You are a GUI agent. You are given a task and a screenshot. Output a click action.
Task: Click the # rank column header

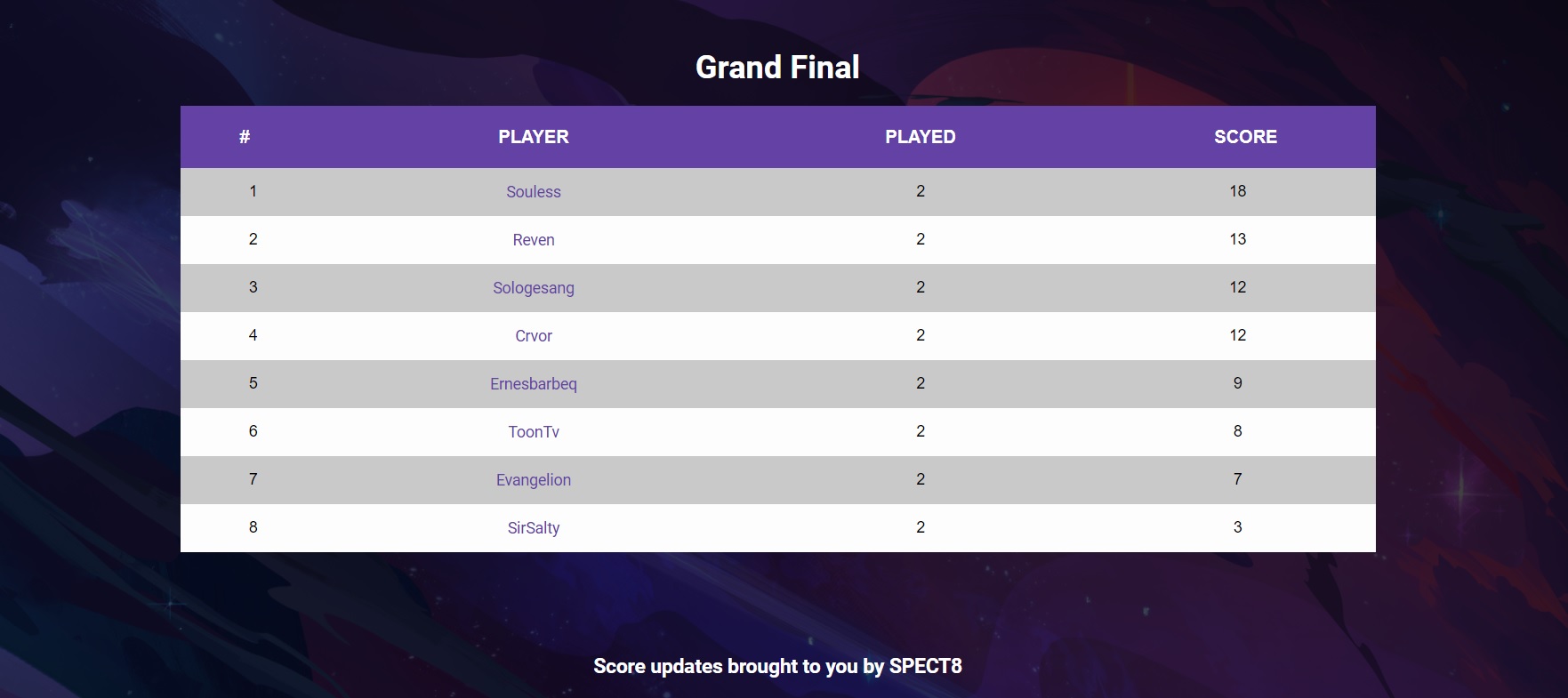tap(245, 137)
